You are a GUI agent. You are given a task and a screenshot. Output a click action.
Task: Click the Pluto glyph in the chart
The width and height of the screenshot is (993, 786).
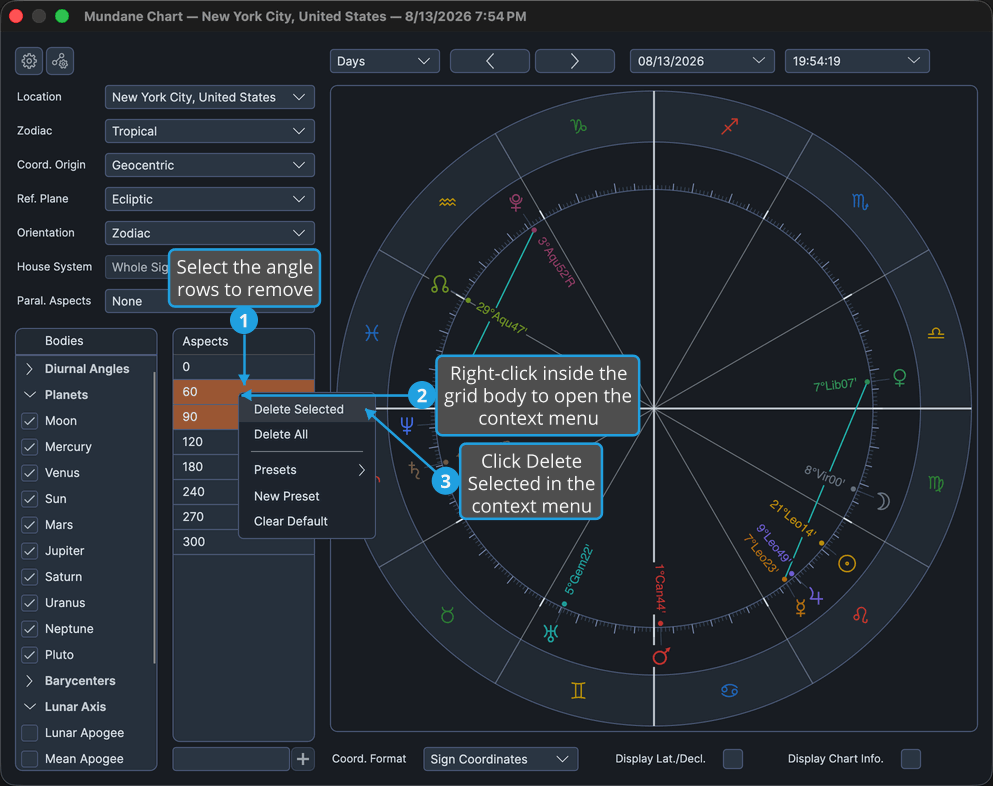point(516,203)
